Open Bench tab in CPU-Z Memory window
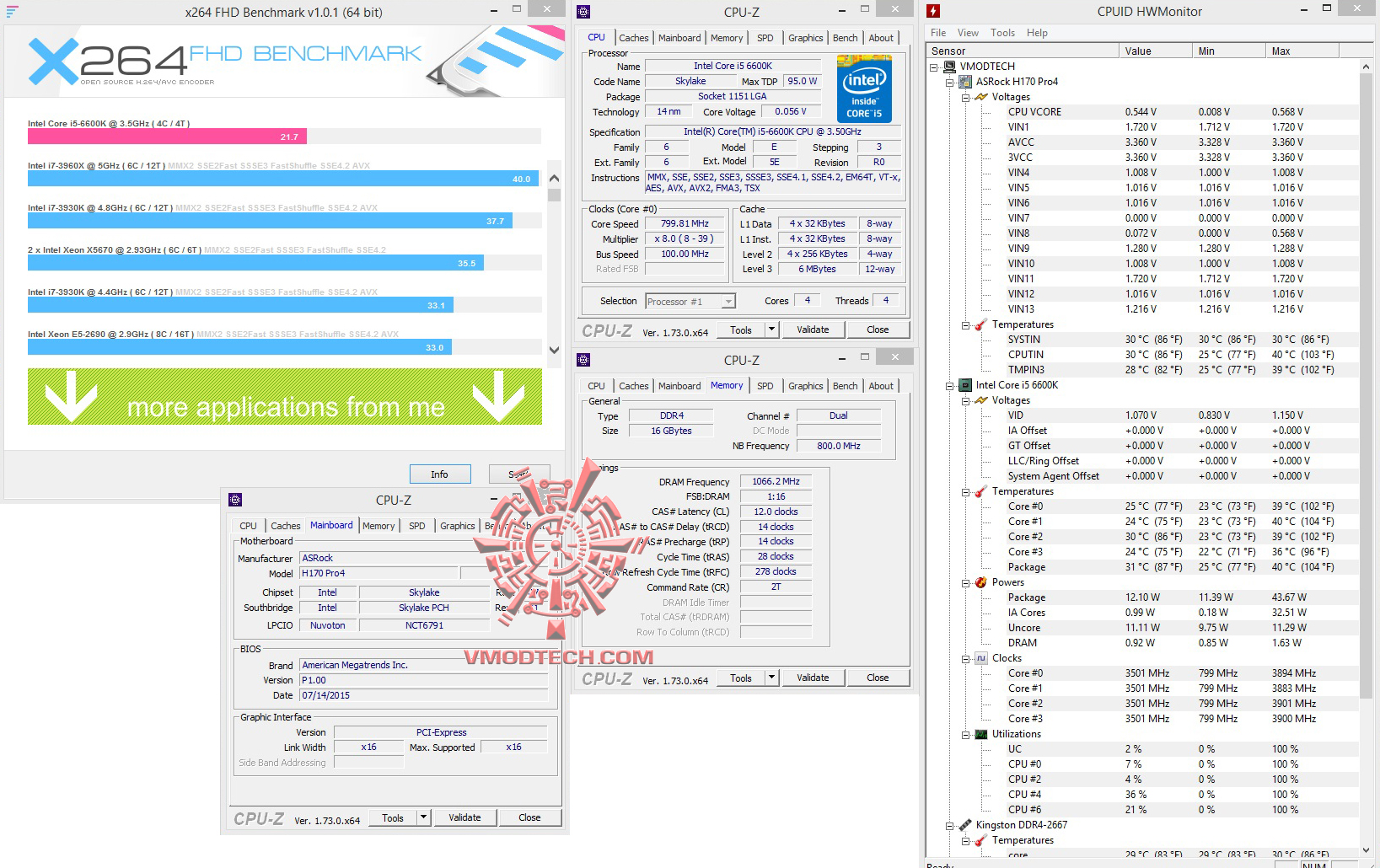Image resolution: width=1380 pixels, height=868 pixels. (846, 386)
